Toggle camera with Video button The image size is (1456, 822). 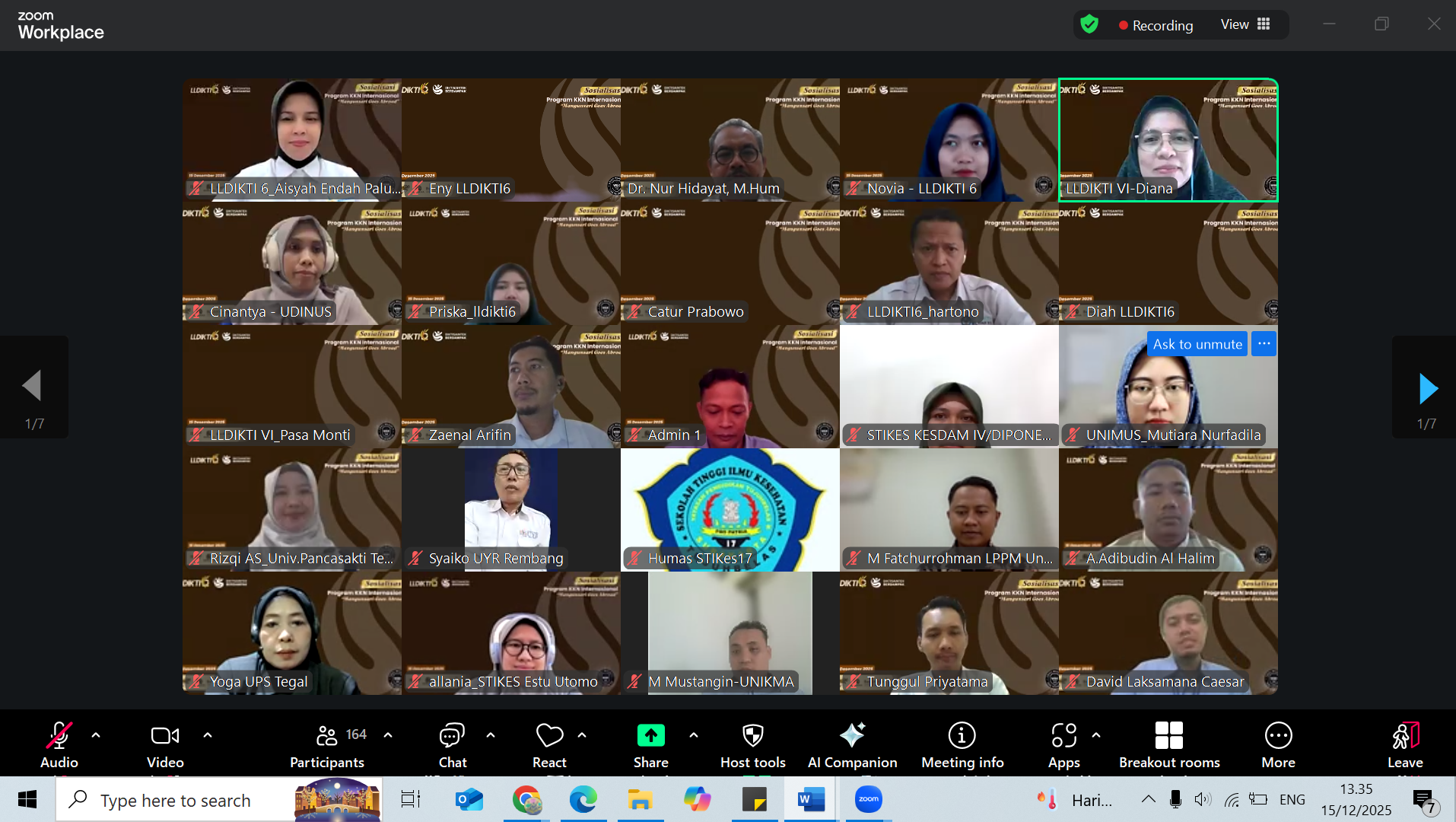click(x=165, y=736)
